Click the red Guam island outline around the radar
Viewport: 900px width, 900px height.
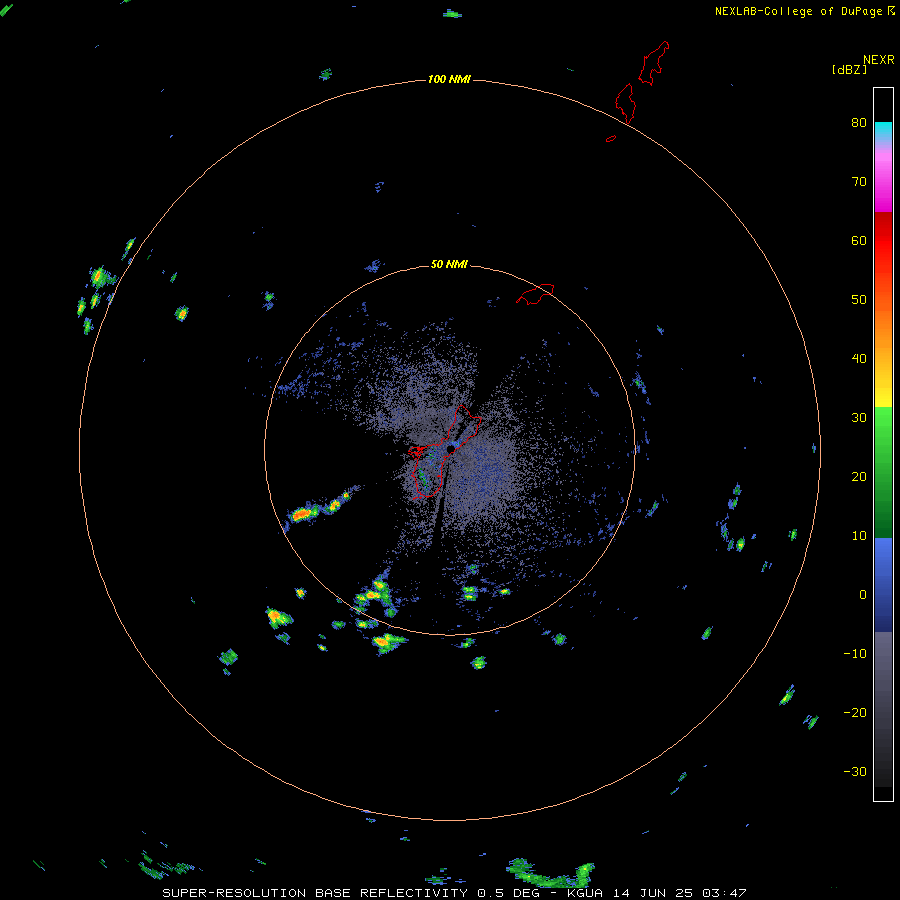pyautogui.click(x=444, y=452)
